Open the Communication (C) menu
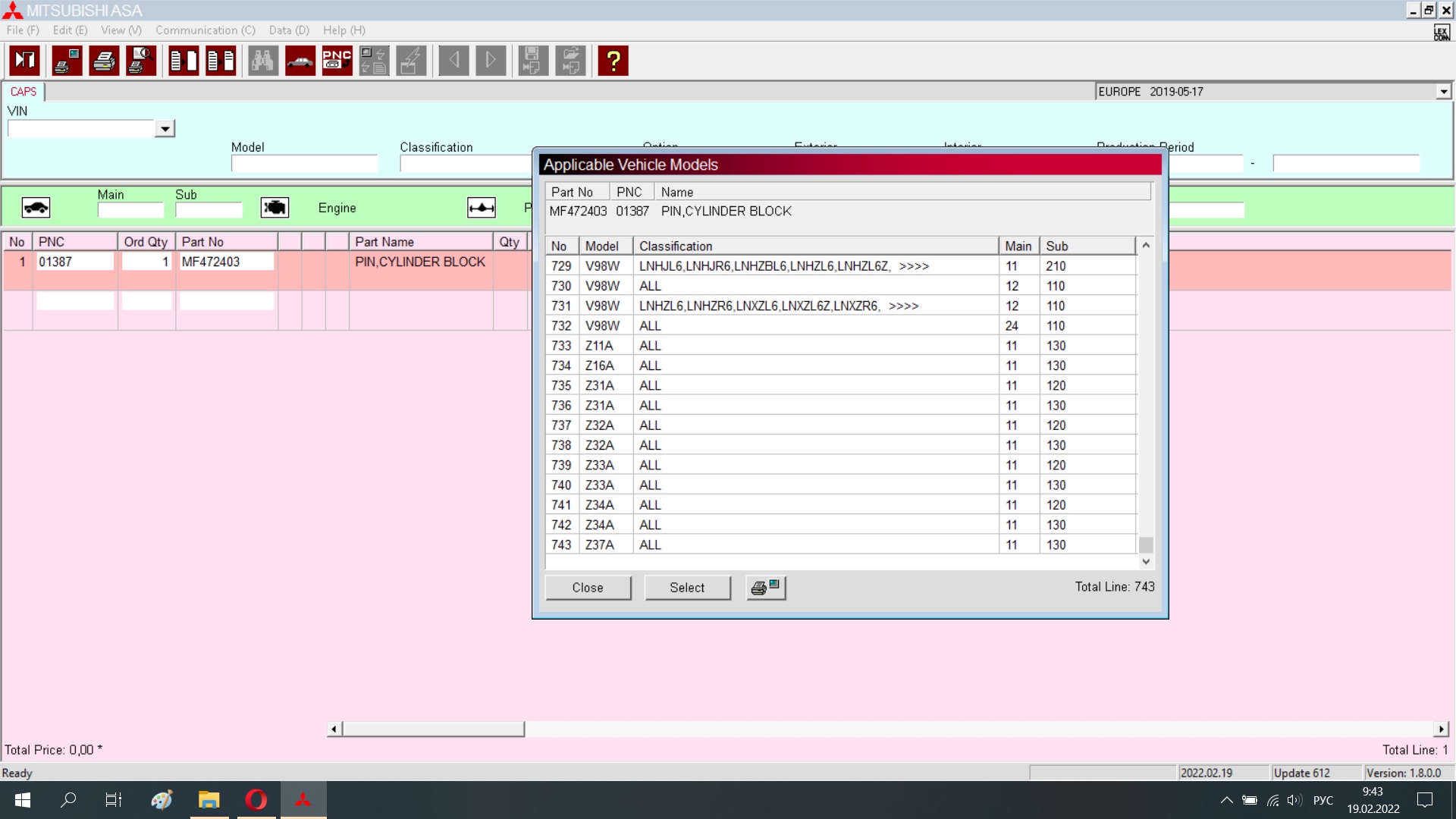The height and width of the screenshot is (819, 1456). click(205, 30)
